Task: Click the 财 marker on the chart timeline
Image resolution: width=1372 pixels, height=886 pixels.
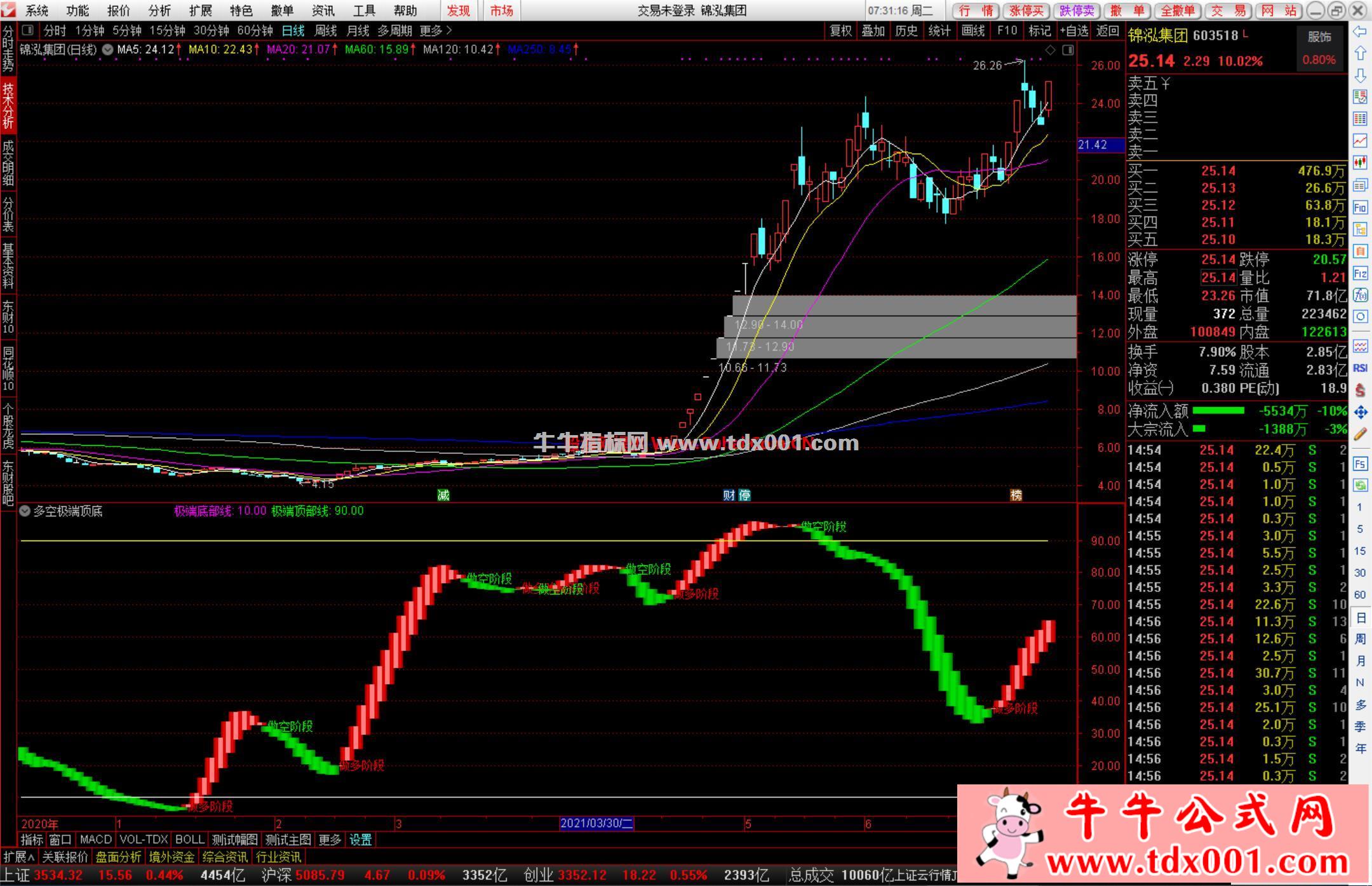Action: click(729, 495)
